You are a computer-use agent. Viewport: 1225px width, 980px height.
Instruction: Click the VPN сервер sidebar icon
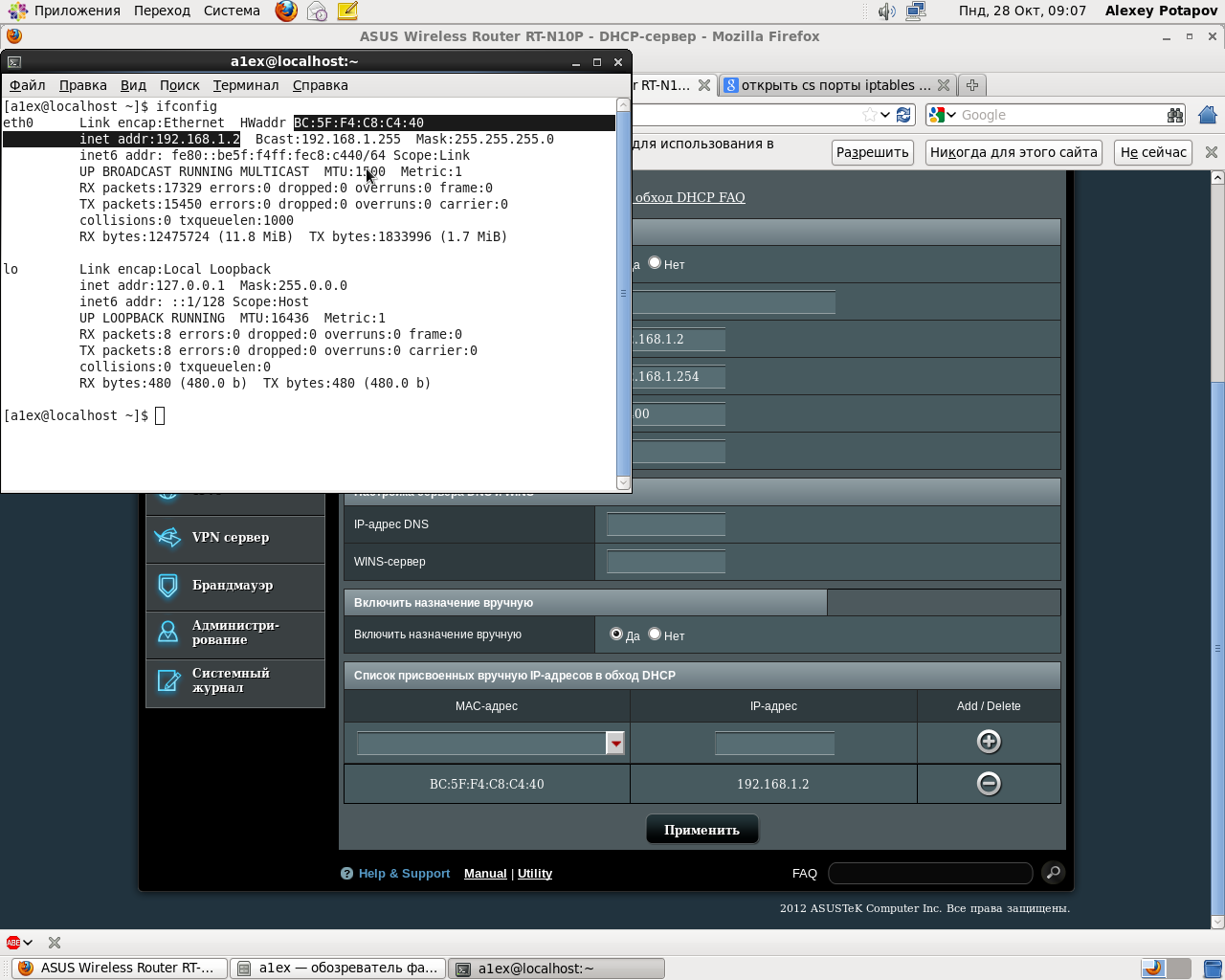pos(167,538)
